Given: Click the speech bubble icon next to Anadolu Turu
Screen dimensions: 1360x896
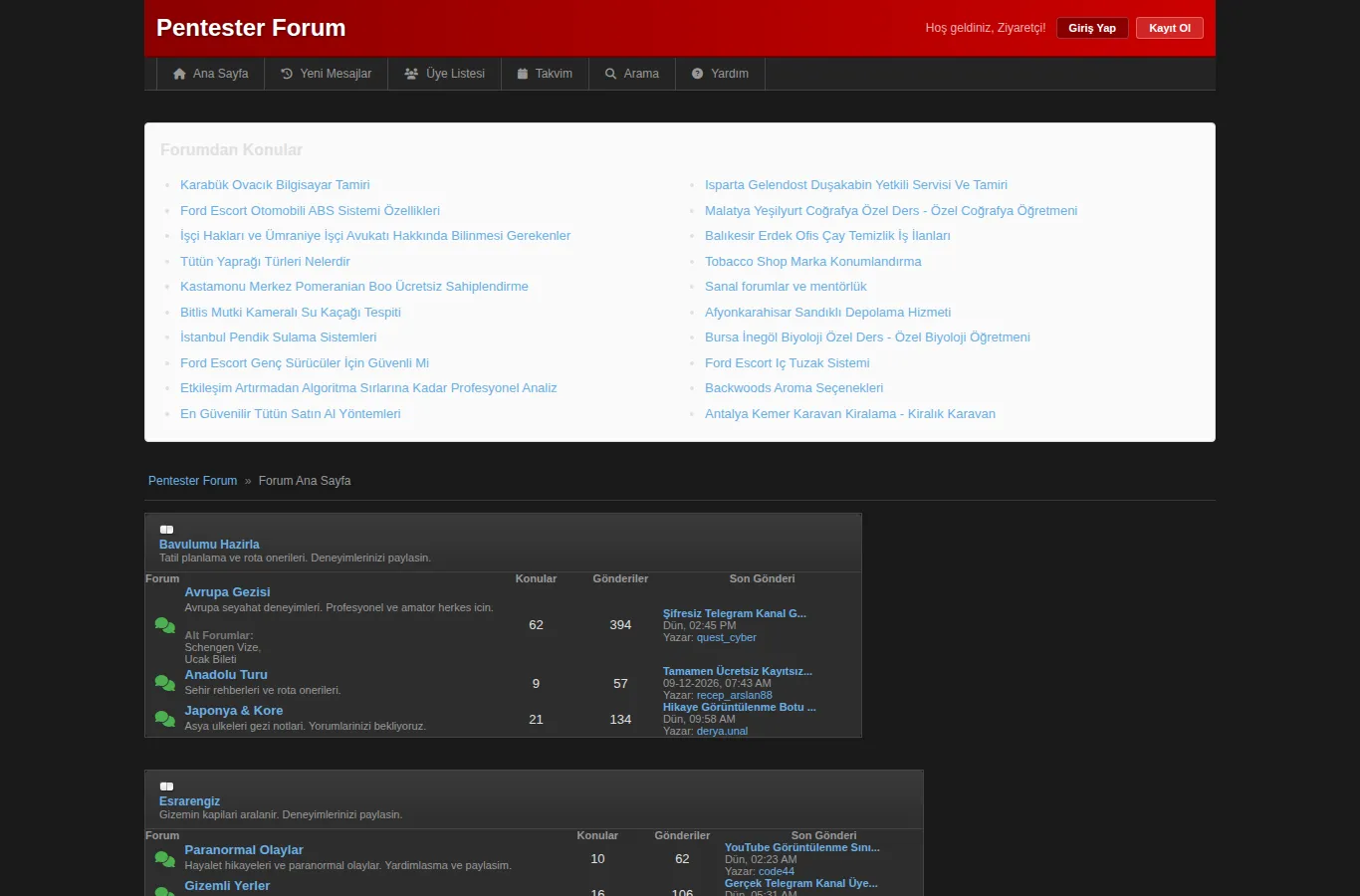Looking at the screenshot, I should (x=165, y=683).
